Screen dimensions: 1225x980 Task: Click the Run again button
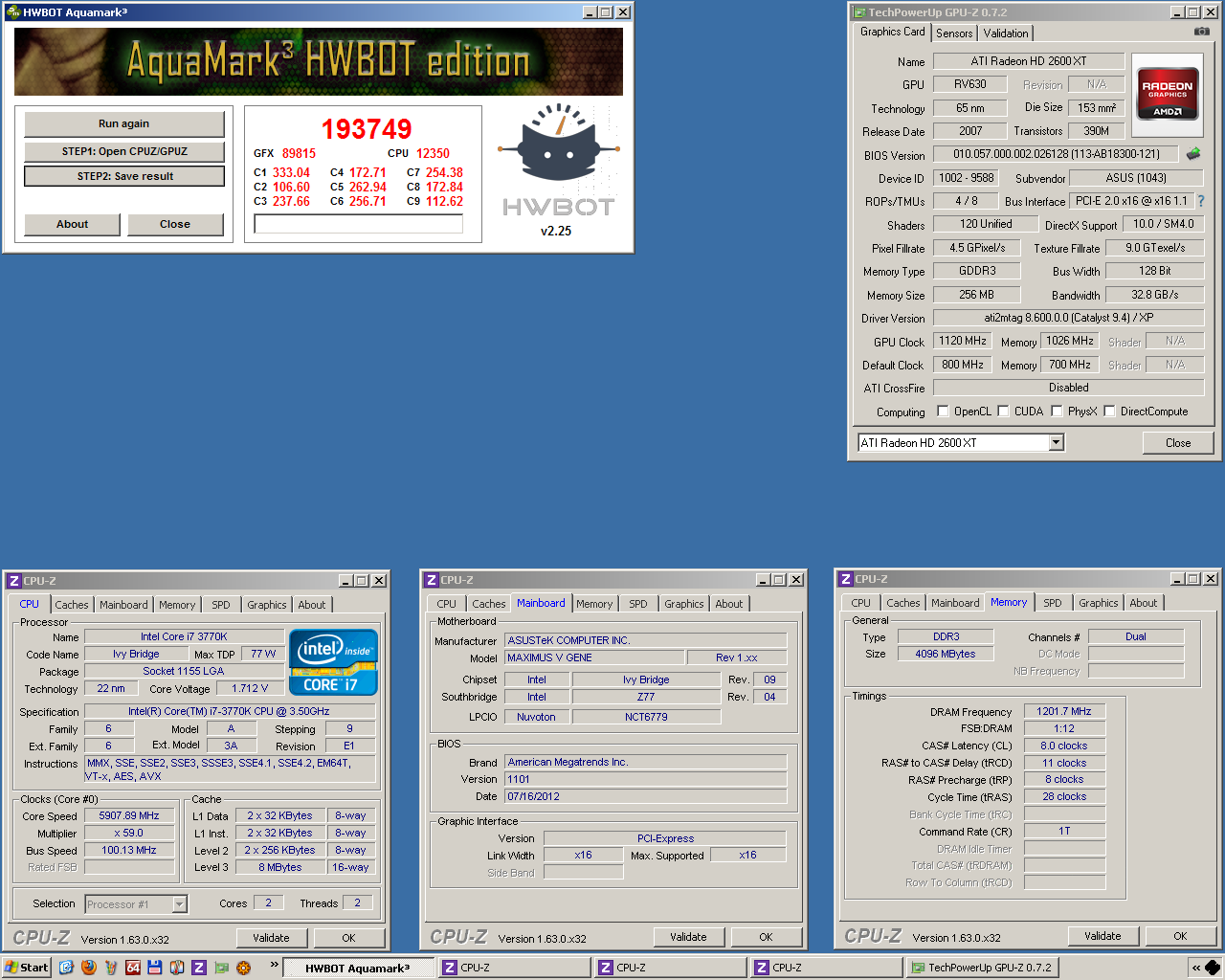click(124, 123)
